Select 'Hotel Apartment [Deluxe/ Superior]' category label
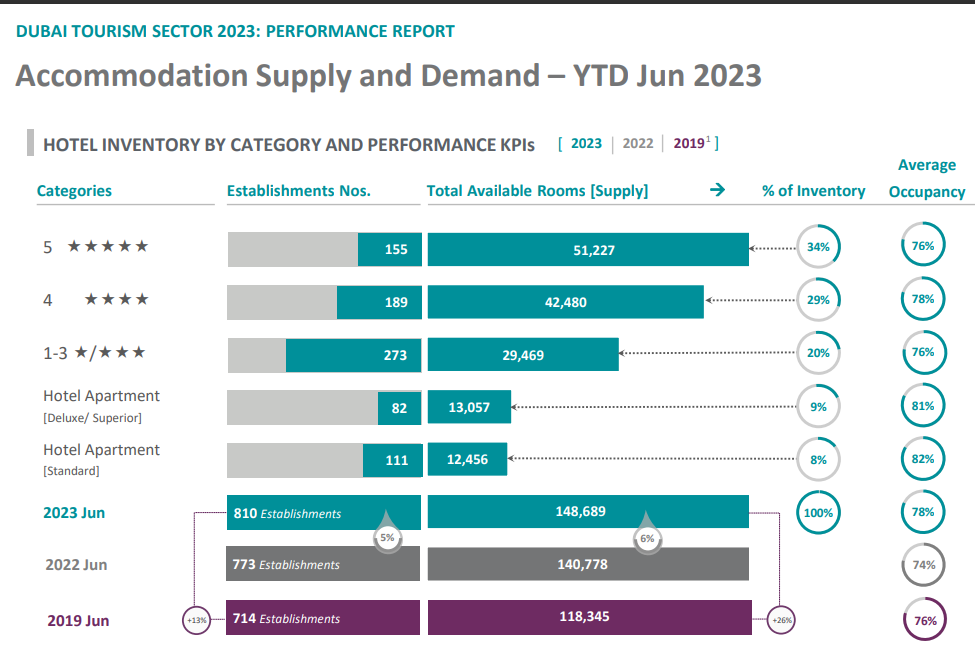Screen dimensions: 975x645 (101, 406)
